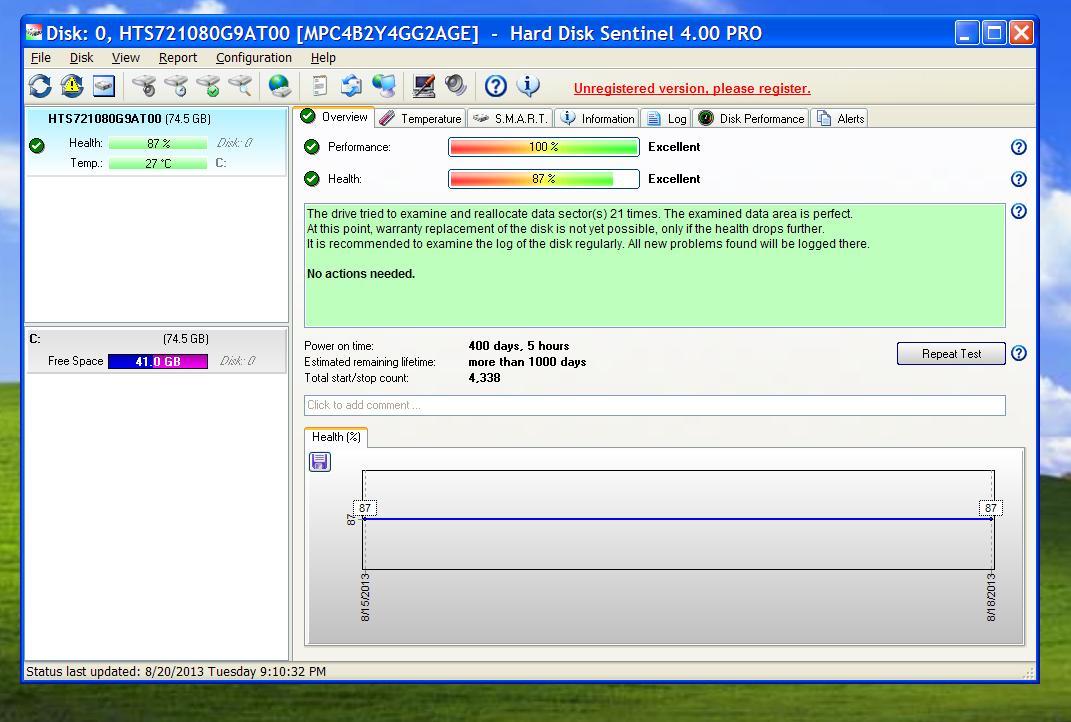Click the refresh icon with yellow warning sign
This screenshot has height=722, width=1071.
tap(72, 86)
